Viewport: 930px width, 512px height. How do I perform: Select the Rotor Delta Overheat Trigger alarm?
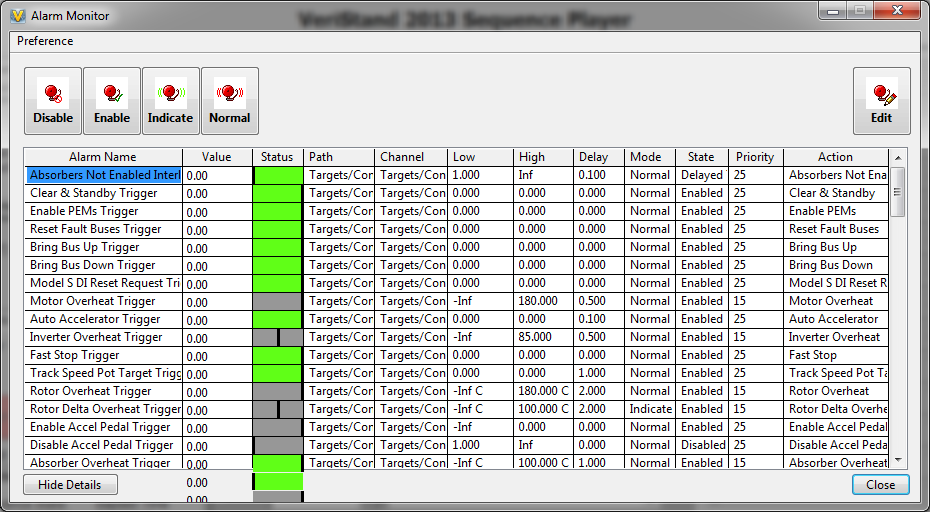click(104, 409)
